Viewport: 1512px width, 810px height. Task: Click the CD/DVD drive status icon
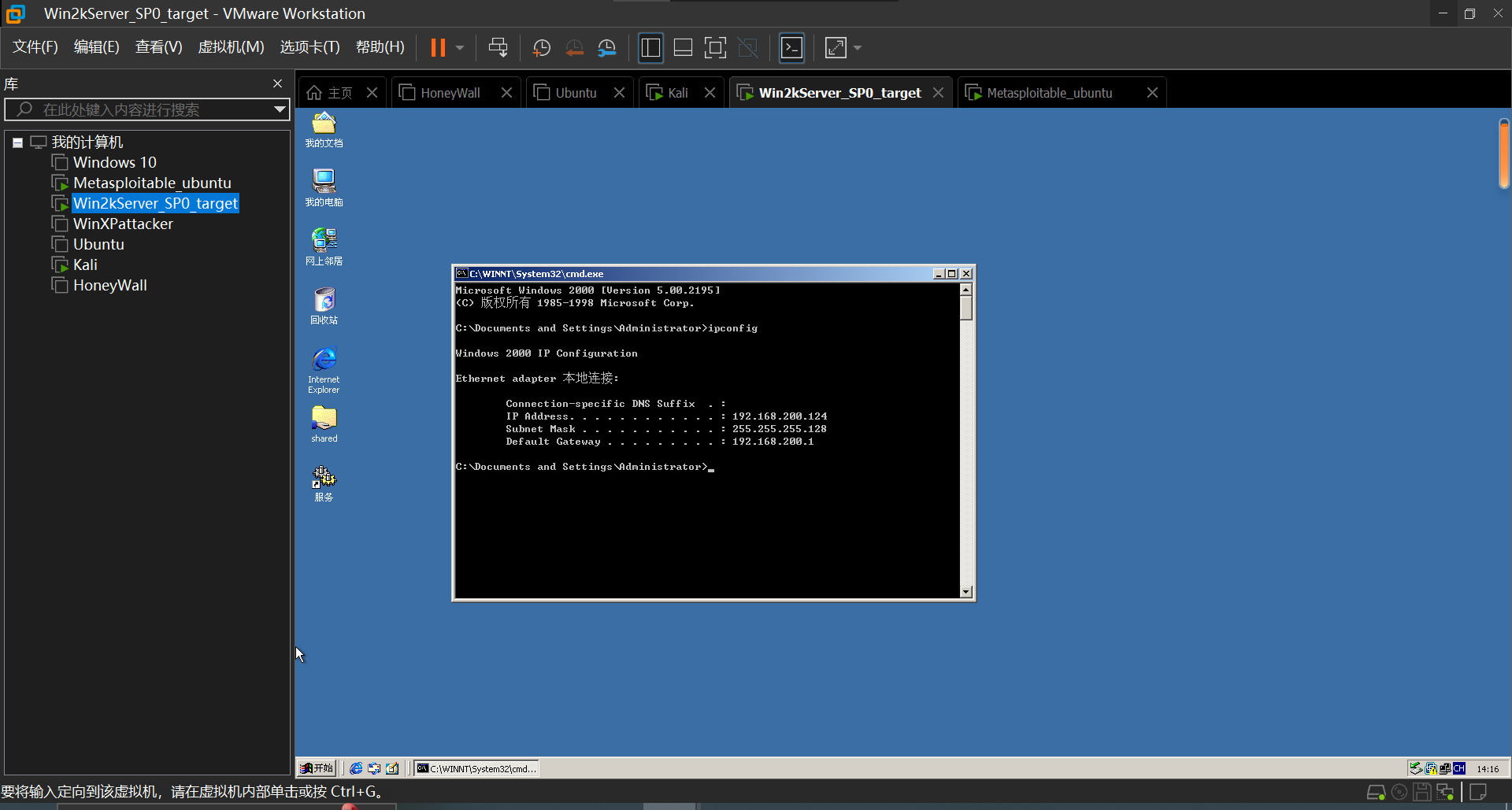tap(1399, 793)
